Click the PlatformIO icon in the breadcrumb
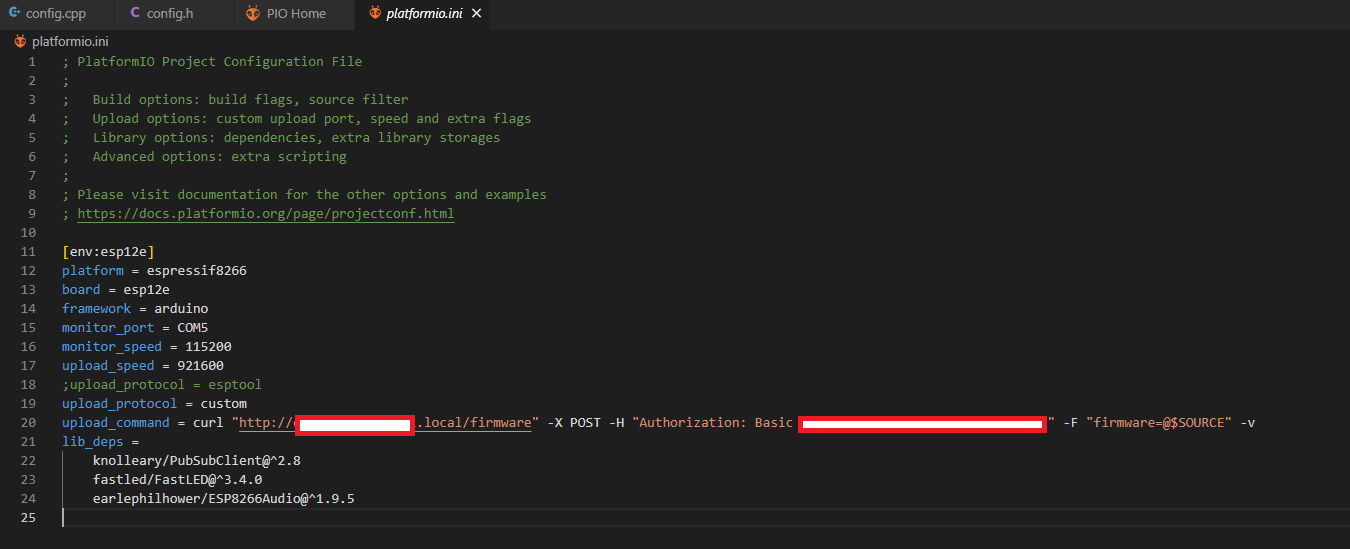1350x549 pixels. [x=20, y=42]
